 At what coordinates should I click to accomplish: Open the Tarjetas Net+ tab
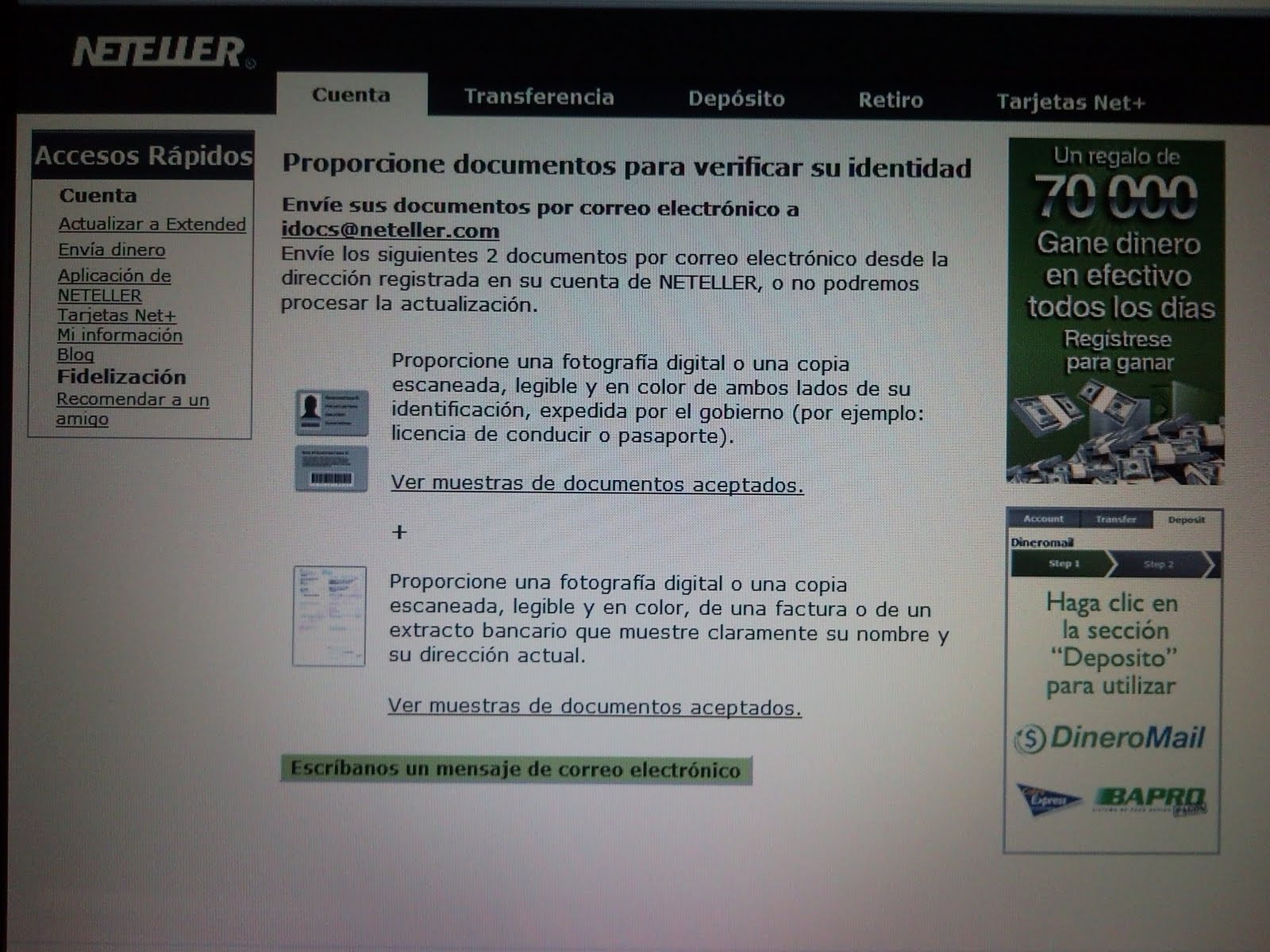pos(1071,102)
